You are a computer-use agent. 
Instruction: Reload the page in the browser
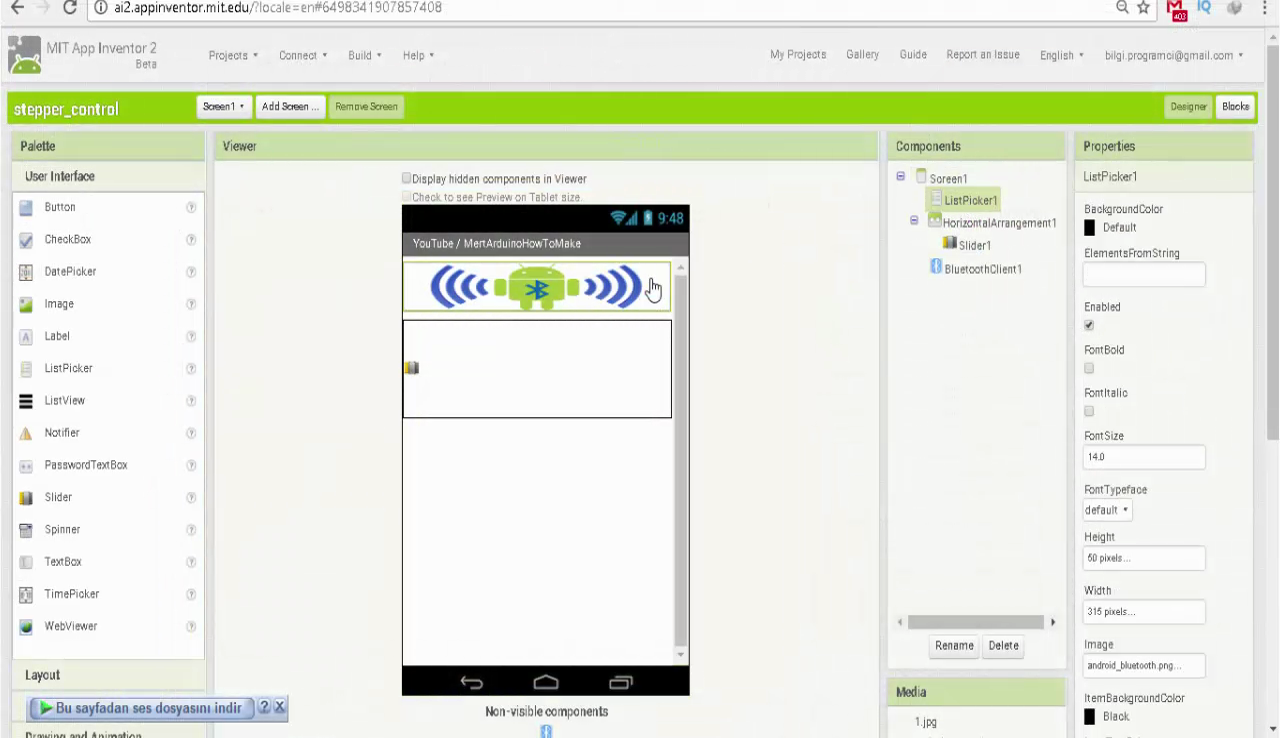point(70,8)
